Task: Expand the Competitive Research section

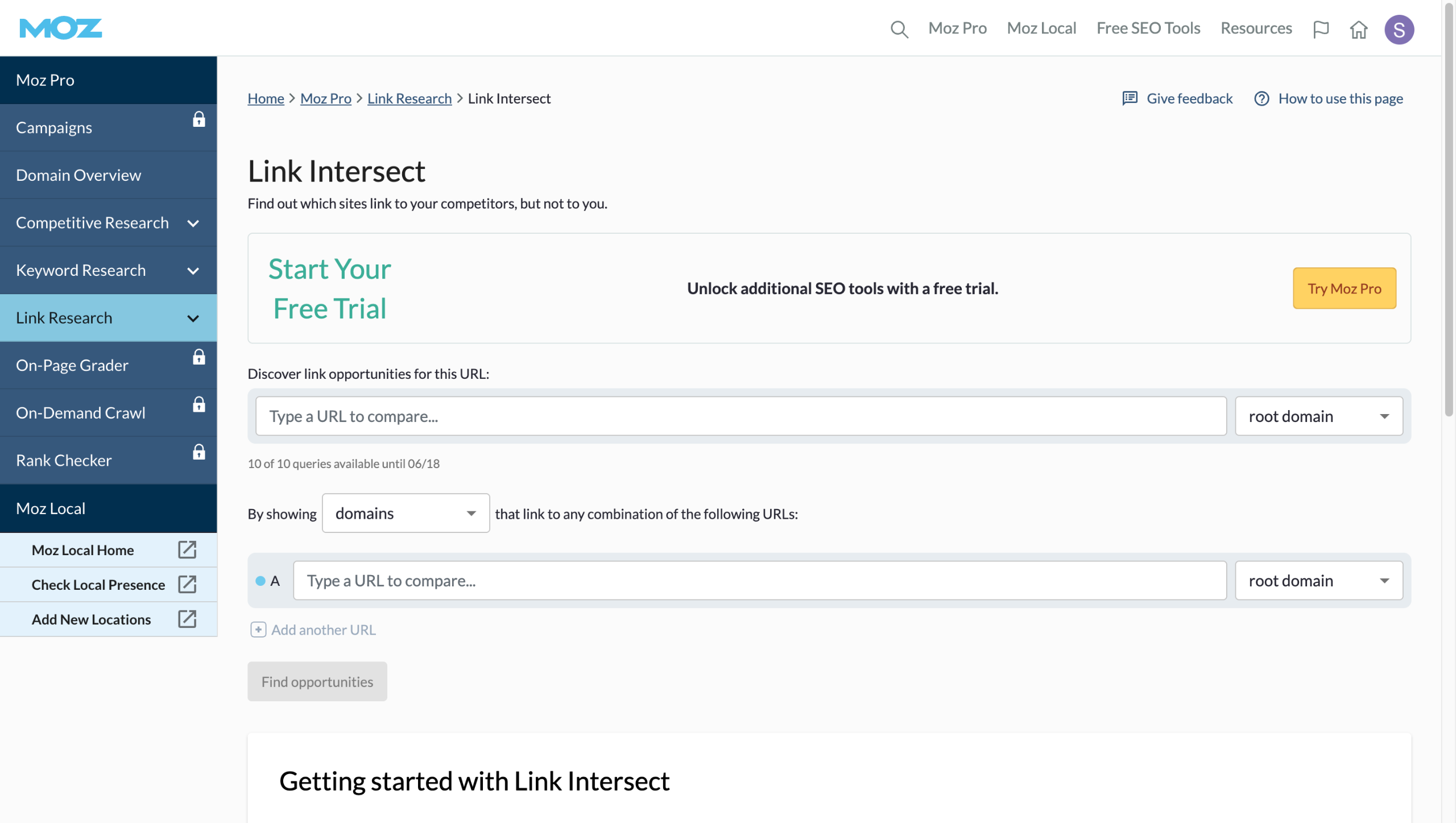Action: (193, 223)
